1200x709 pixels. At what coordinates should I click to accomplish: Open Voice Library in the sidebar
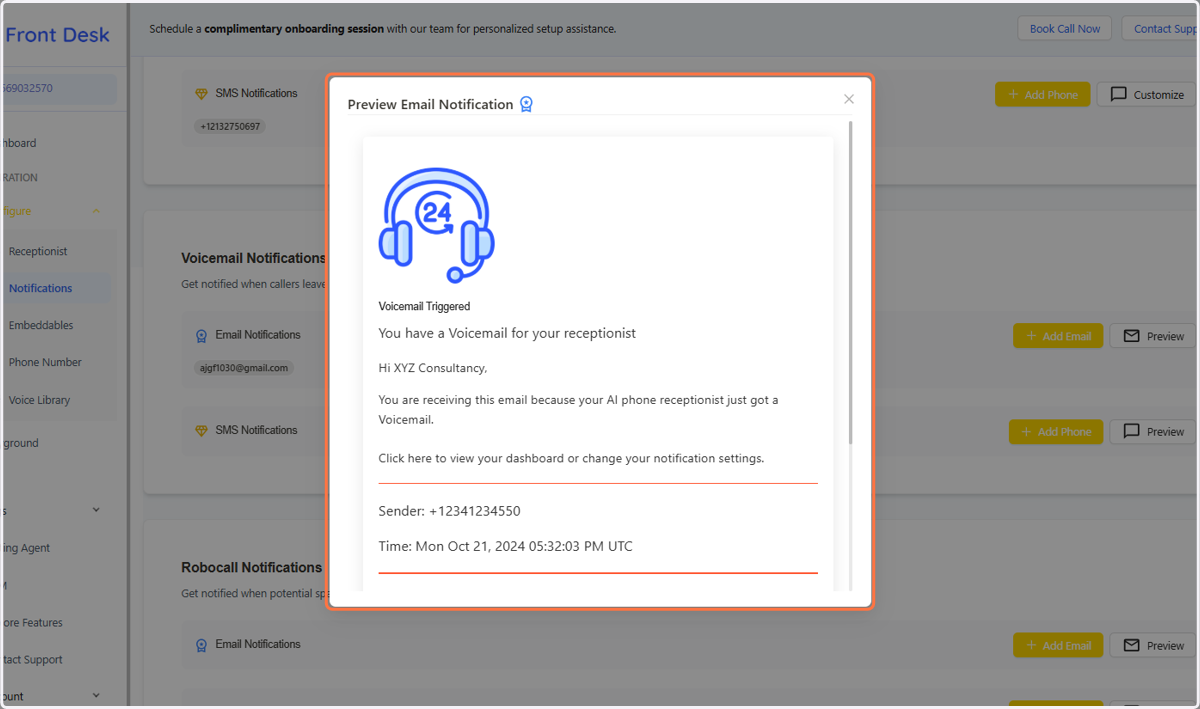tap(39, 400)
